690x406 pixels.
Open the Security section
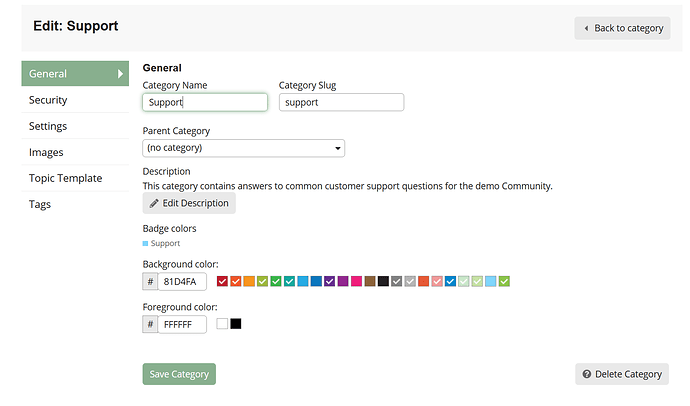coord(75,100)
